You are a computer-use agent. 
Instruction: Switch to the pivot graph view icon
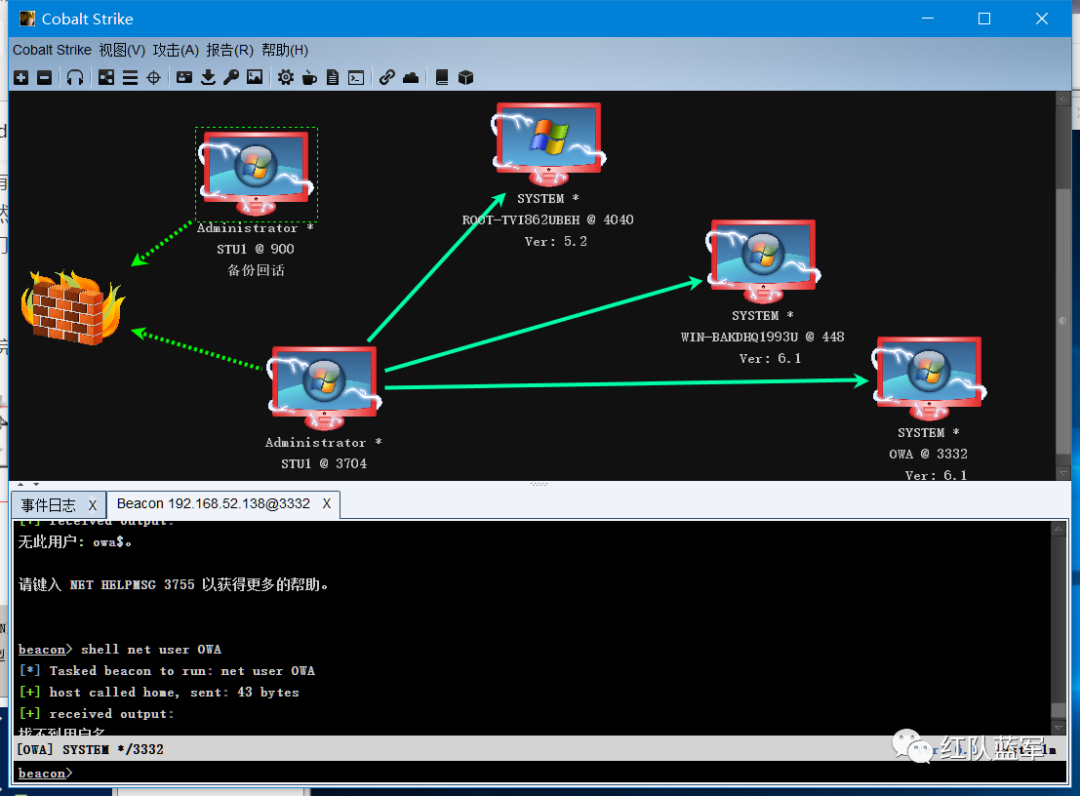pyautogui.click(x=106, y=78)
